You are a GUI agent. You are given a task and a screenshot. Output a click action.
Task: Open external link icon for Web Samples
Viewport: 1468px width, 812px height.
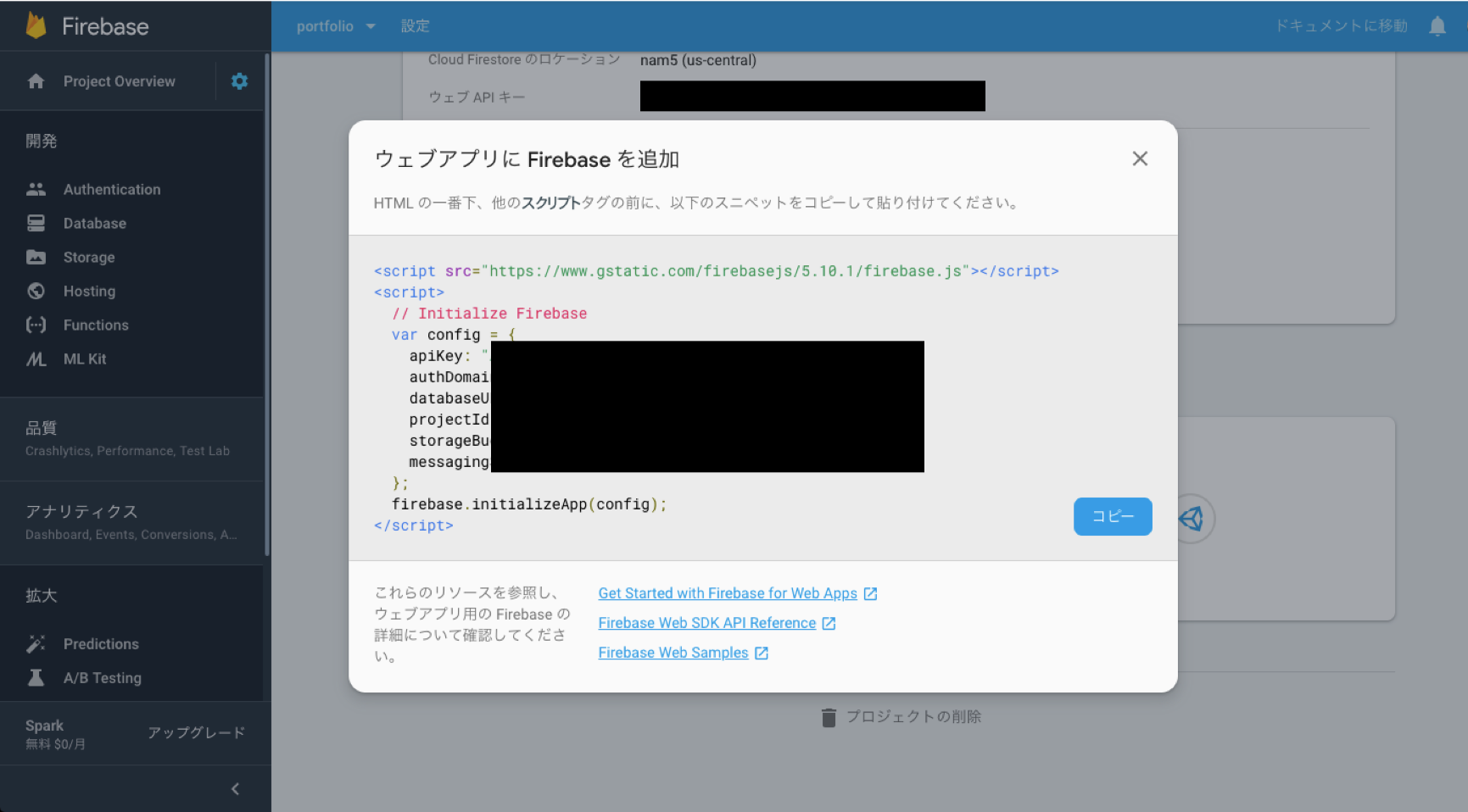[762, 653]
